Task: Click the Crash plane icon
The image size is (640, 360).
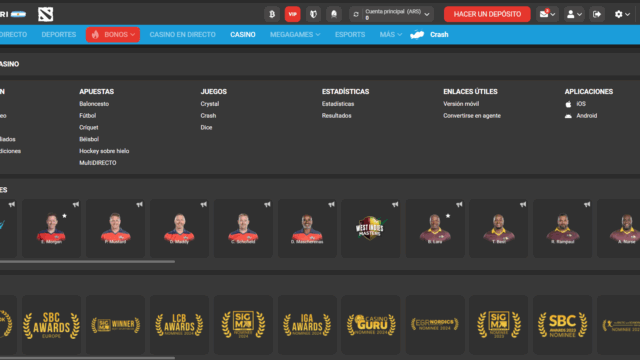Action: click(417, 35)
